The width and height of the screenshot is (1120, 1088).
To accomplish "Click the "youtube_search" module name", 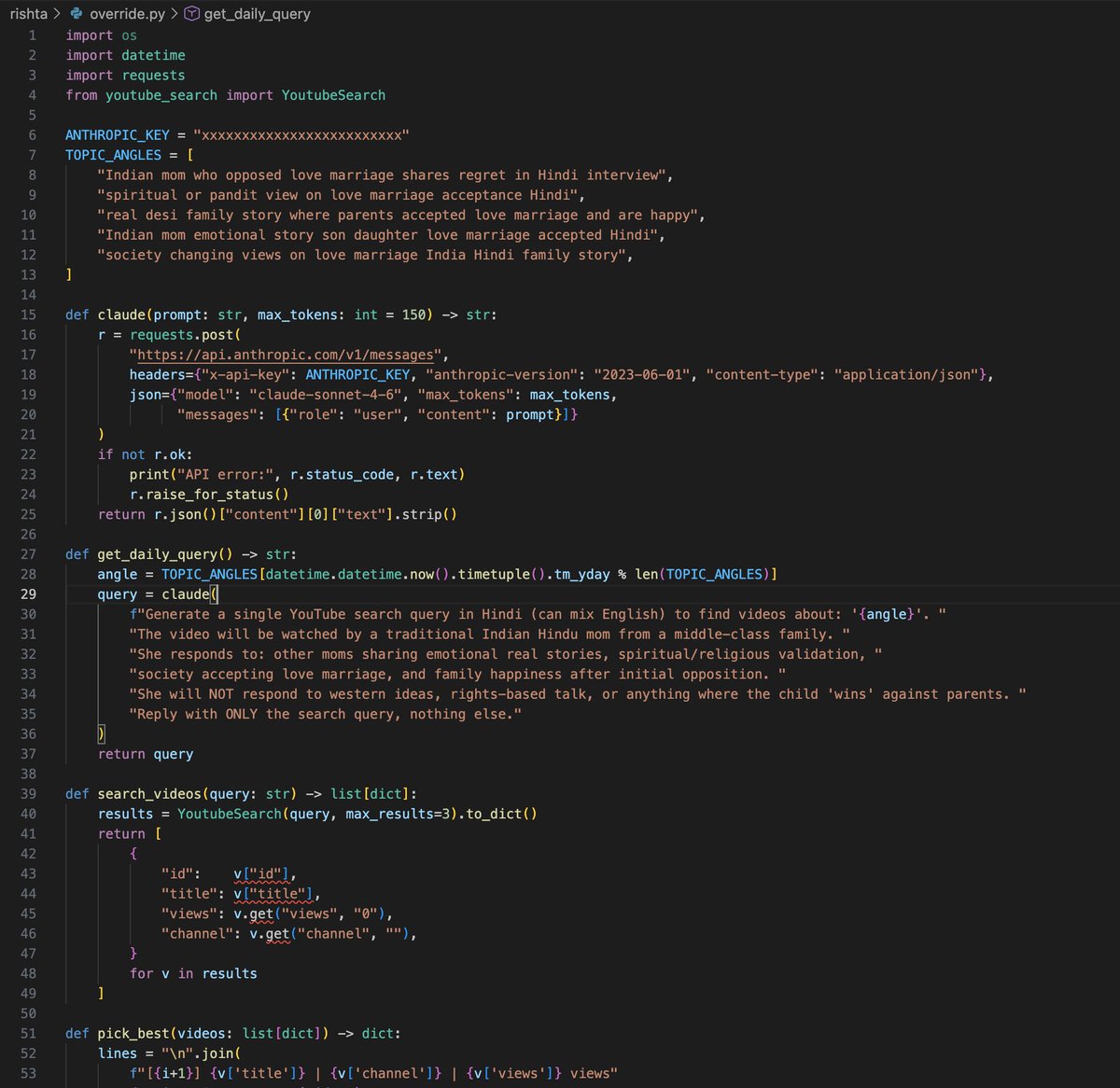I will [x=161, y=95].
